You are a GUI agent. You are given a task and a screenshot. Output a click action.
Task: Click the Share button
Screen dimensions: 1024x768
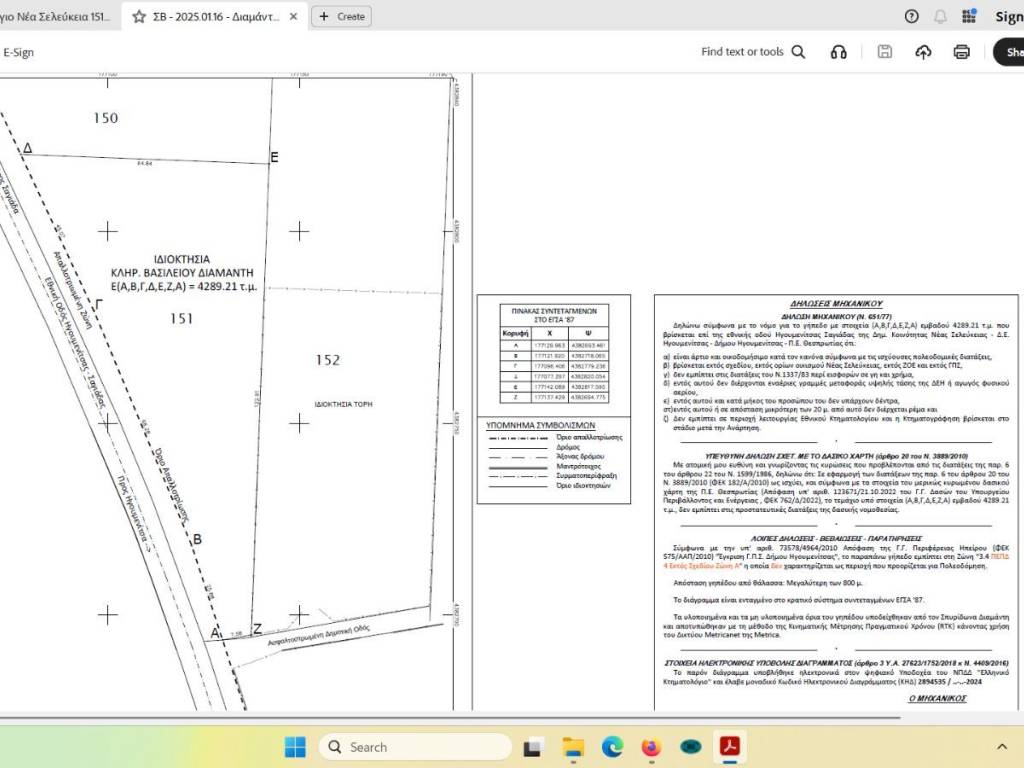[1010, 52]
